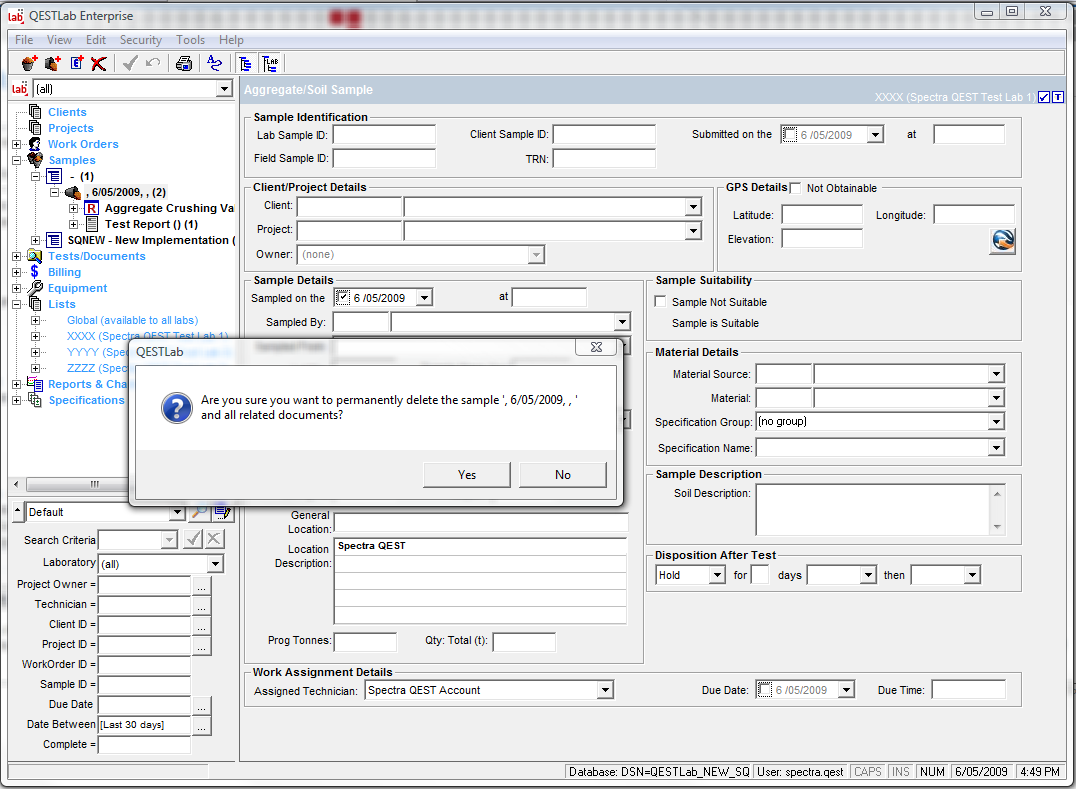This screenshot has width=1076, height=789.
Task: Click the spell check toolbar icon
Action: [x=215, y=64]
